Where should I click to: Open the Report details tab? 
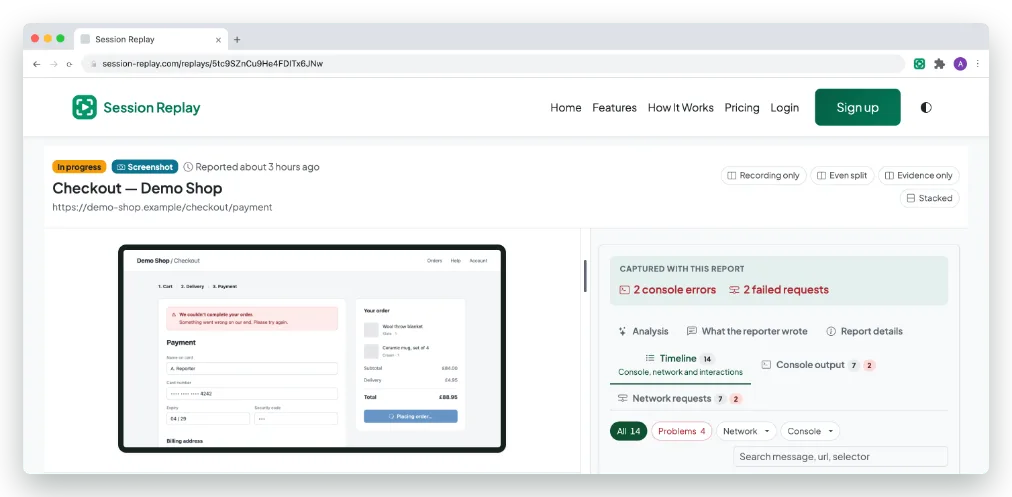(x=864, y=331)
